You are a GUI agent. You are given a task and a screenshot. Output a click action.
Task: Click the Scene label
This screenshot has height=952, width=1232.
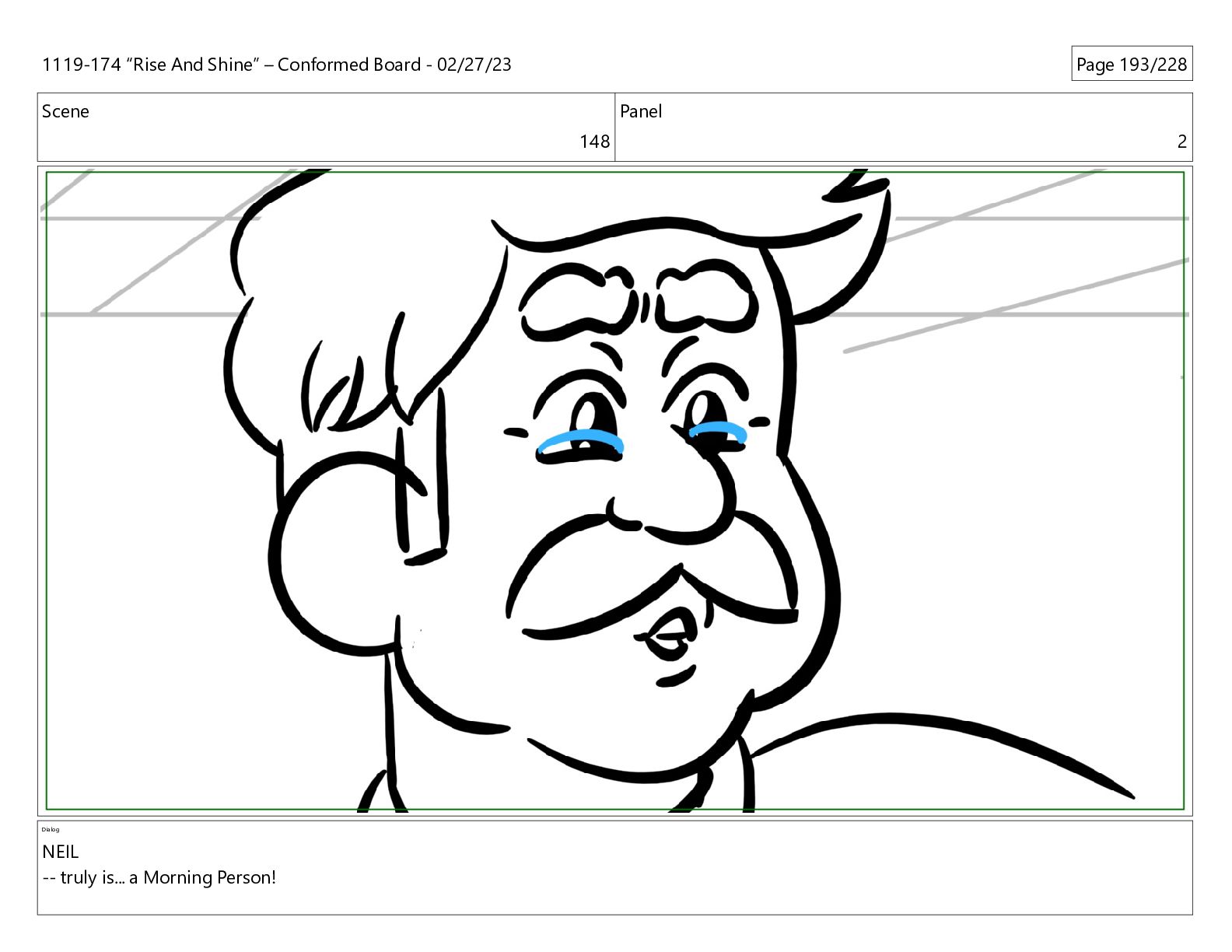(x=65, y=111)
